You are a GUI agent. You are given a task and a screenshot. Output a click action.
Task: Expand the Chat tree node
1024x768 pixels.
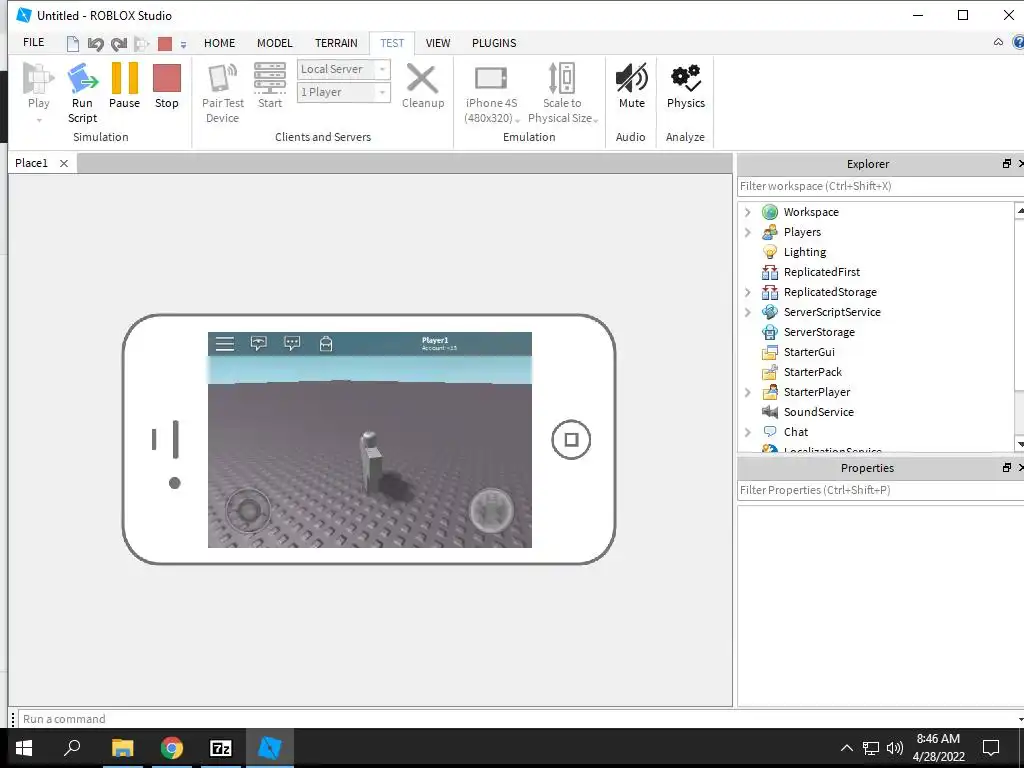(748, 432)
